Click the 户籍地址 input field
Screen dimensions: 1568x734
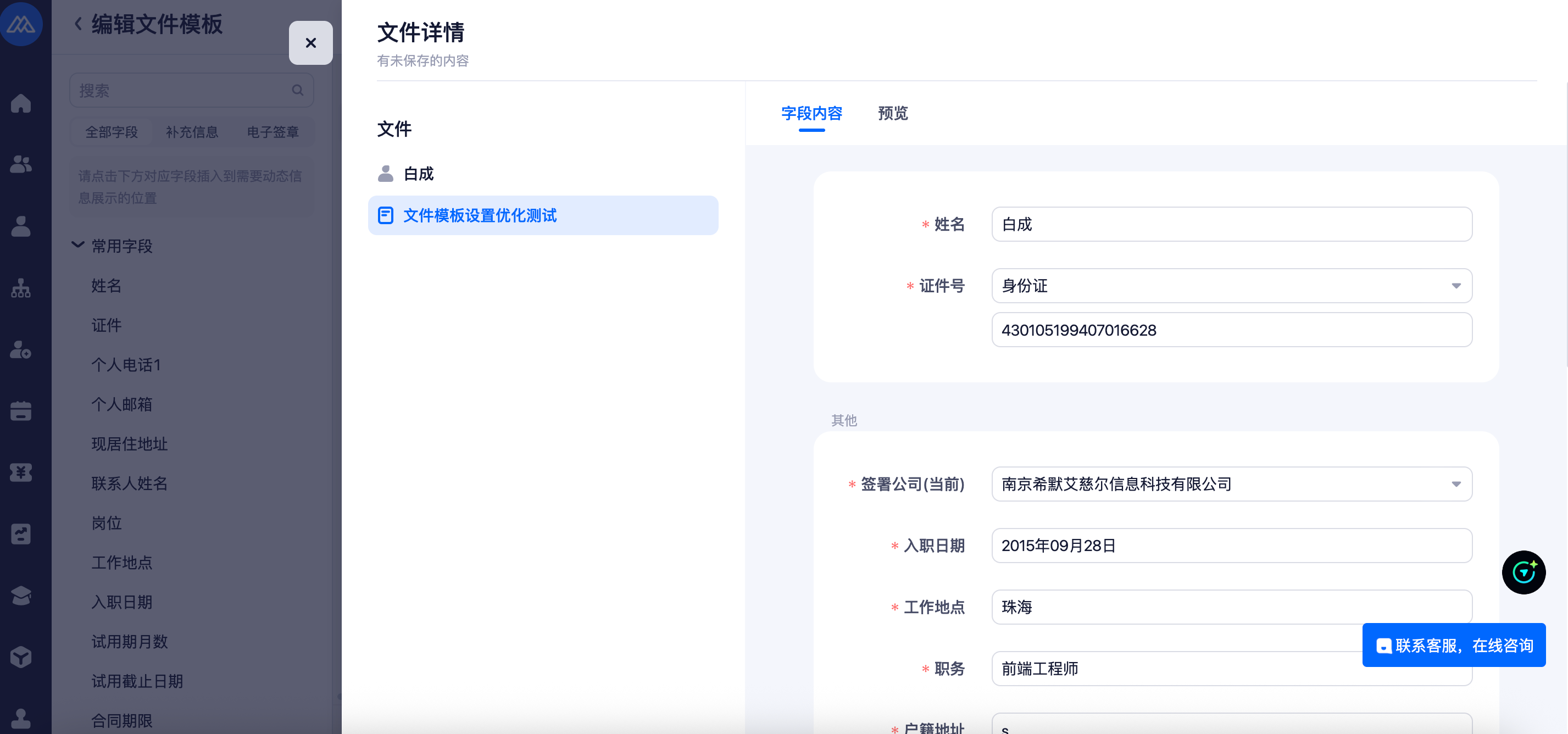[1231, 724]
